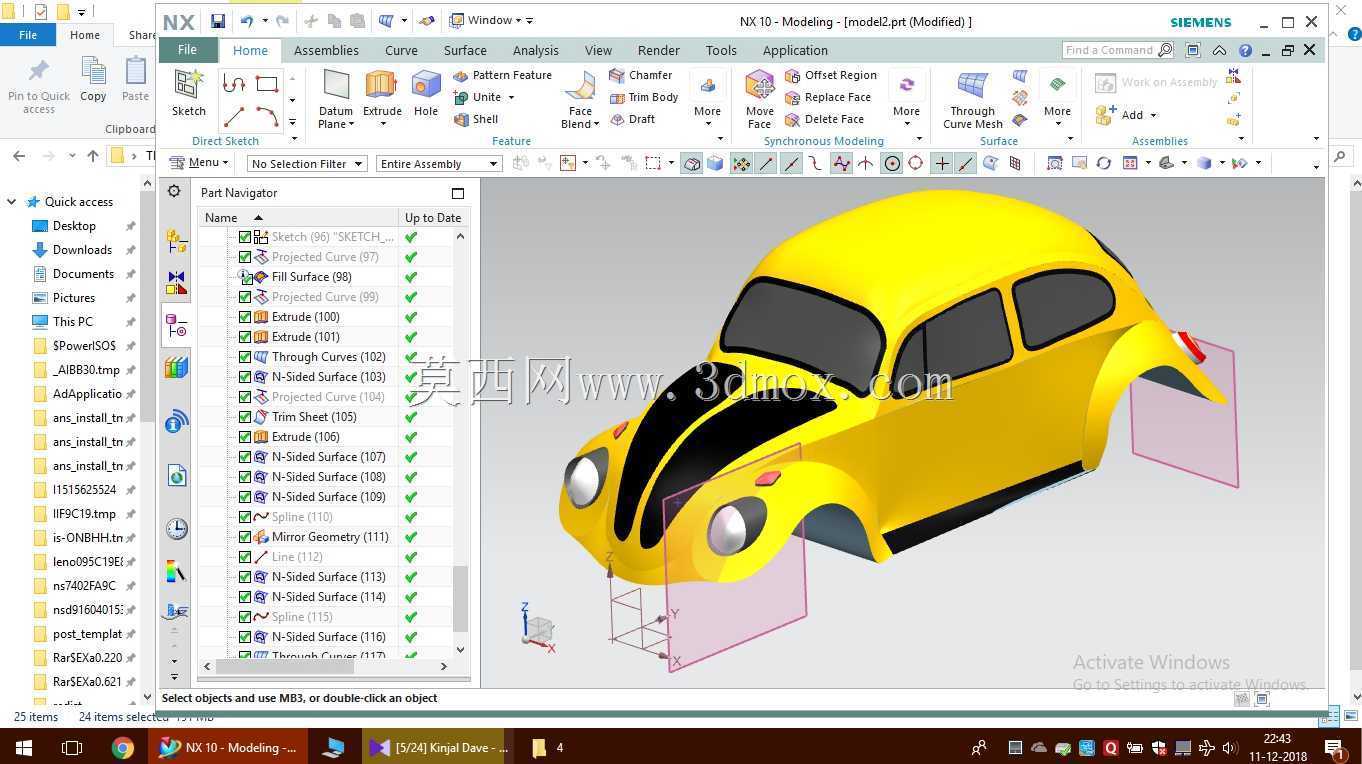Viewport: 1362px width, 764px height.
Task: Open Downloads in File Explorer window
Action: tap(82, 250)
